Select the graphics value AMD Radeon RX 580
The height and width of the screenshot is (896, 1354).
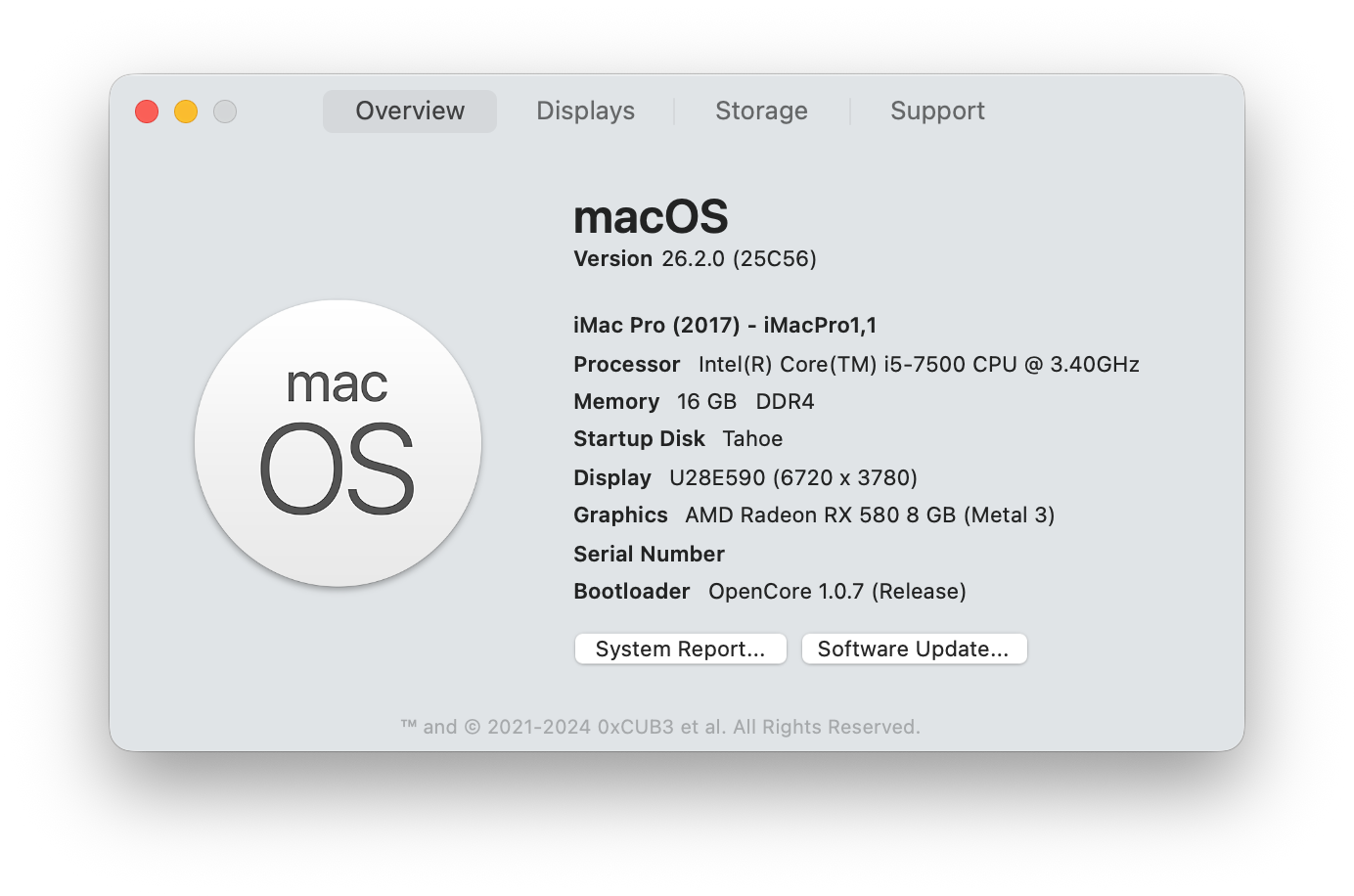[870, 515]
